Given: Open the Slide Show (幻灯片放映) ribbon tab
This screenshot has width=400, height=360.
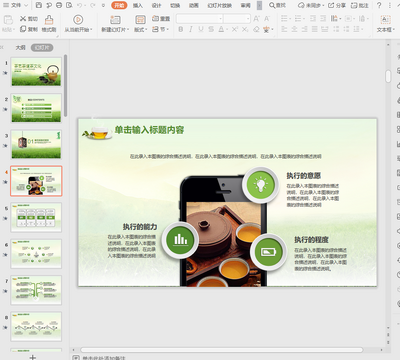Looking at the screenshot, I should pos(220,5).
